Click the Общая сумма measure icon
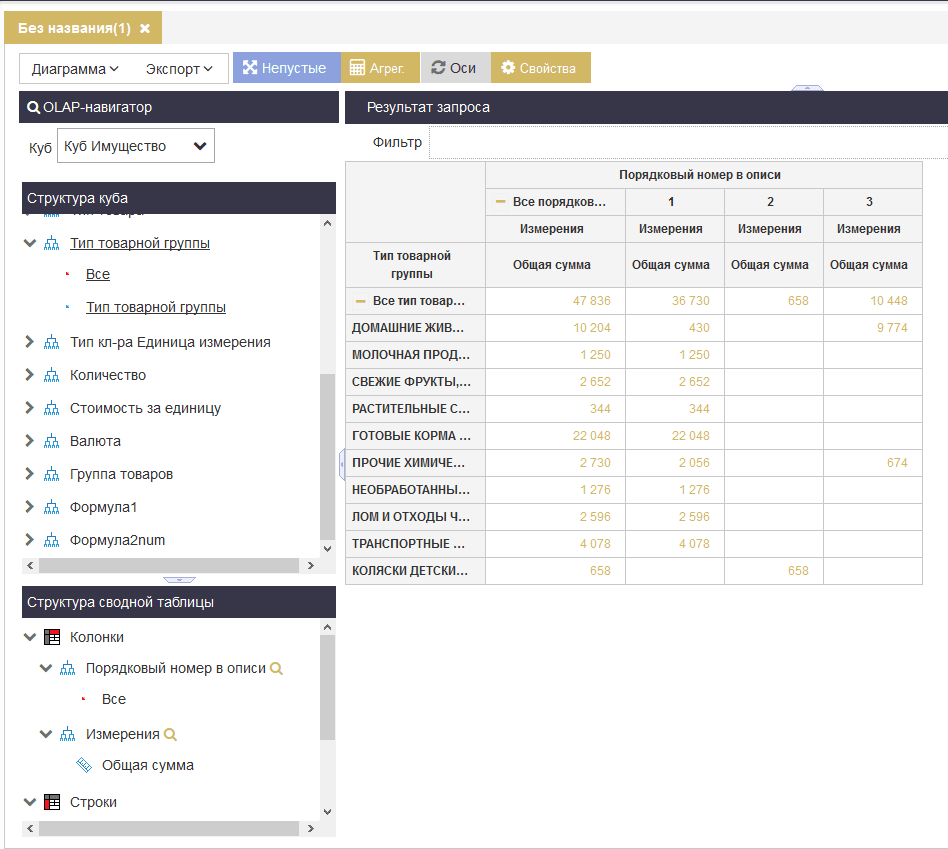Viewport: 948px width, 849px height. [x=84, y=766]
